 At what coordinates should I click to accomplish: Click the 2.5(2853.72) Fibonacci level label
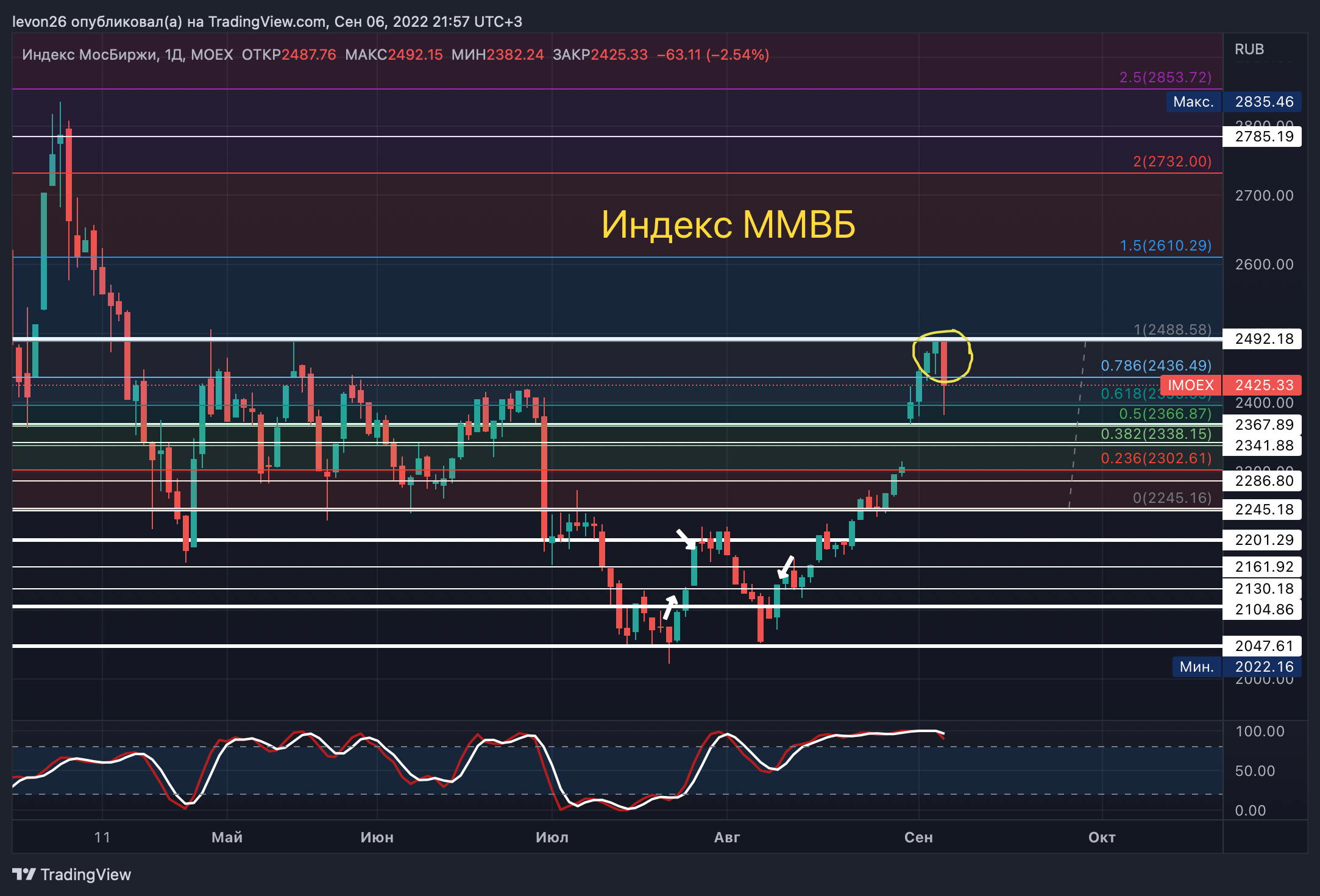1165,77
